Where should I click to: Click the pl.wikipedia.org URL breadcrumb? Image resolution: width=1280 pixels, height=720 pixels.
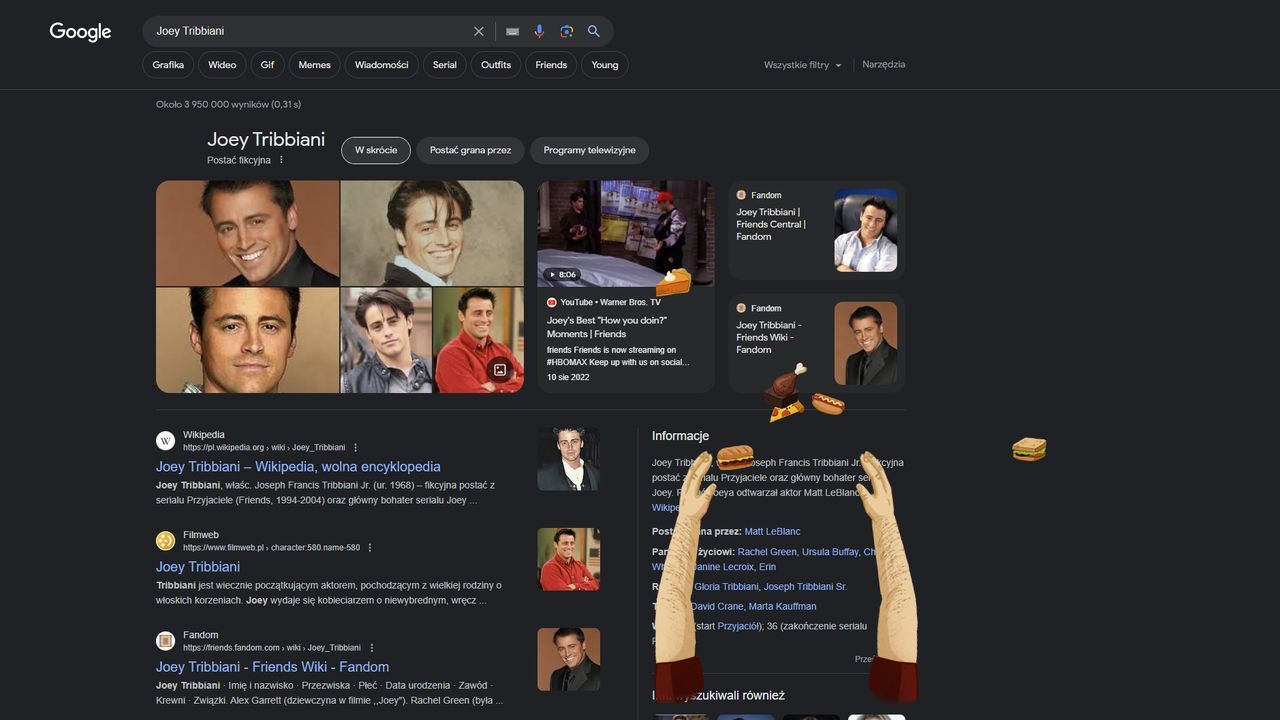[264, 447]
